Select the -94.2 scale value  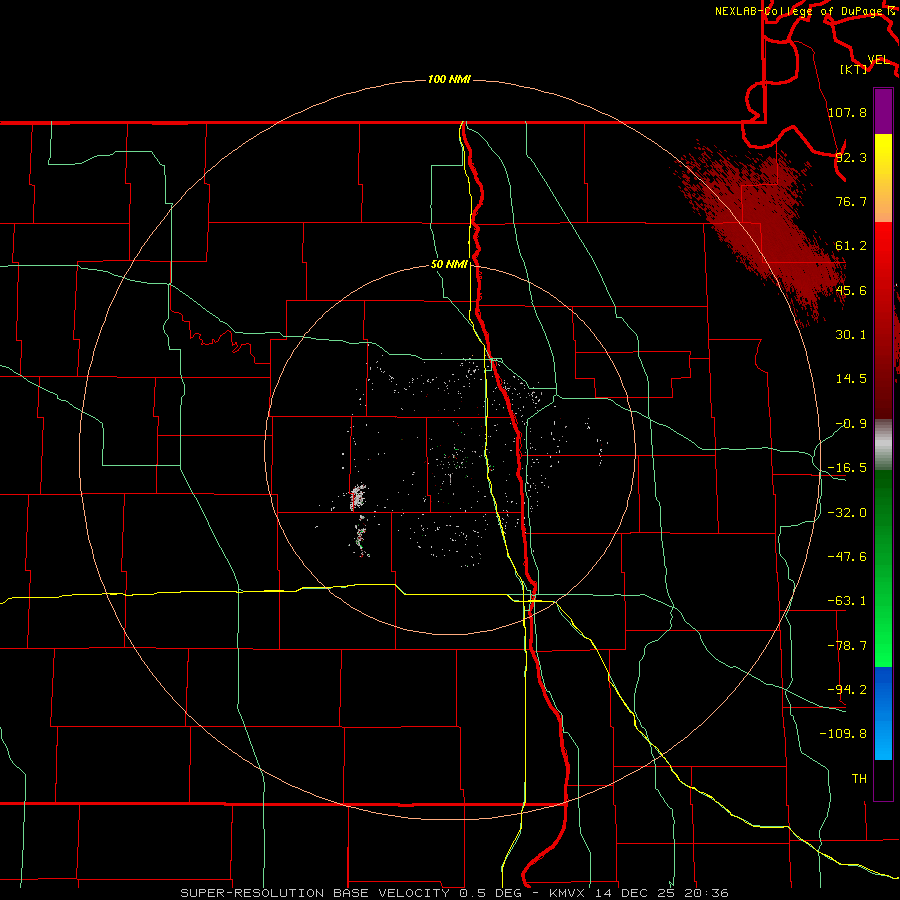pyautogui.click(x=847, y=690)
